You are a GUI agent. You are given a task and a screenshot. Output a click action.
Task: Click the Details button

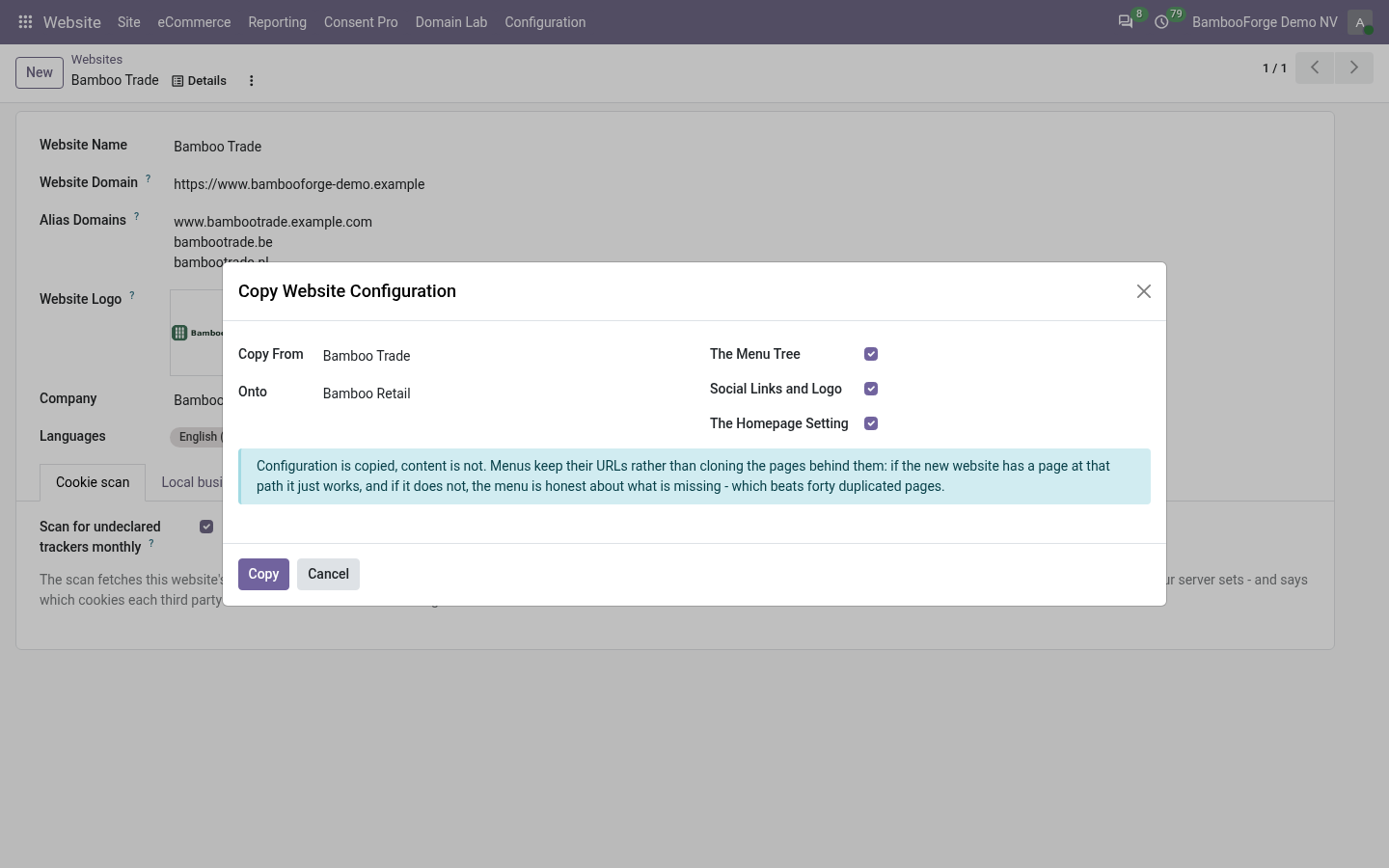point(199,81)
